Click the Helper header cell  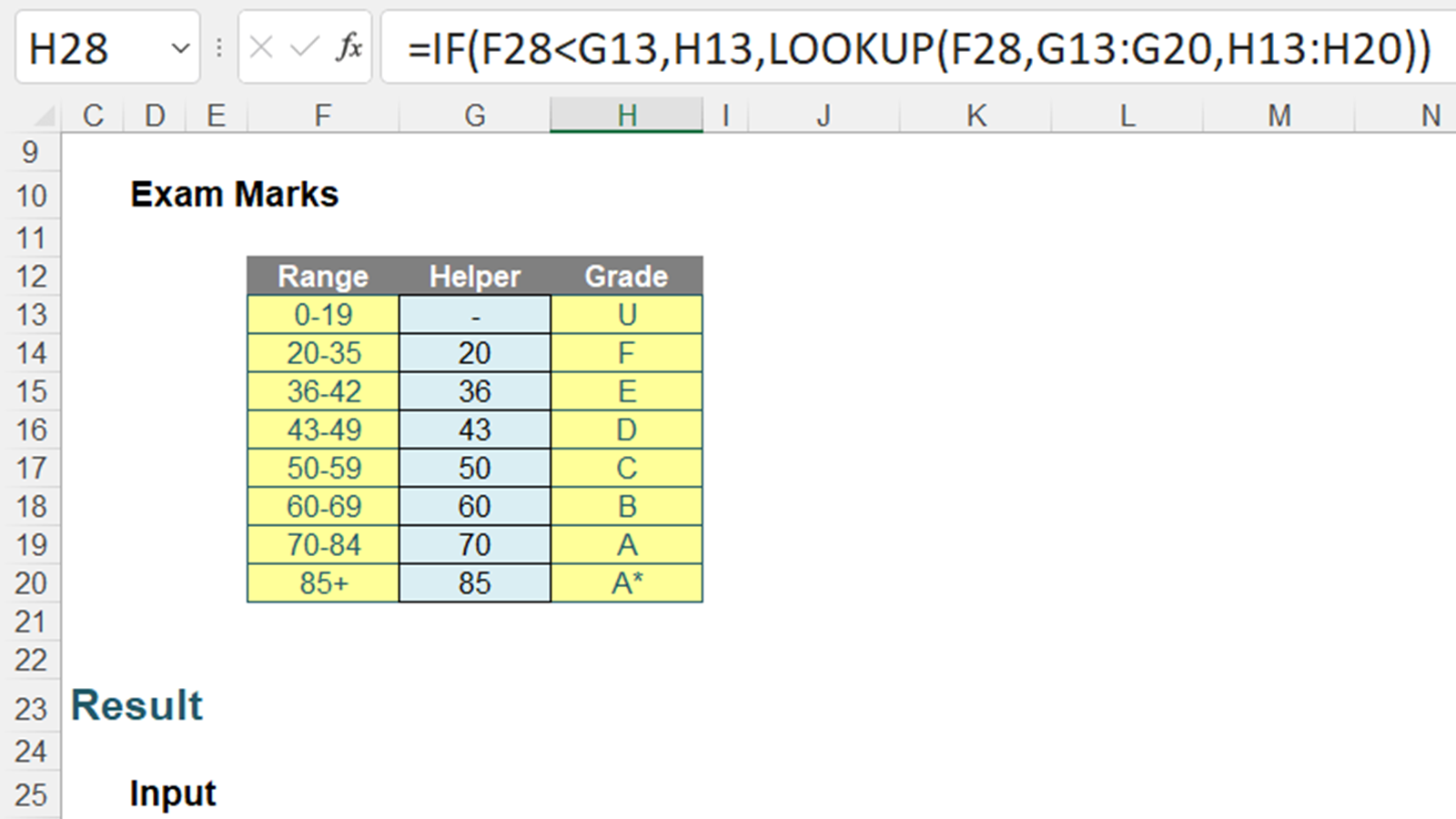474,276
